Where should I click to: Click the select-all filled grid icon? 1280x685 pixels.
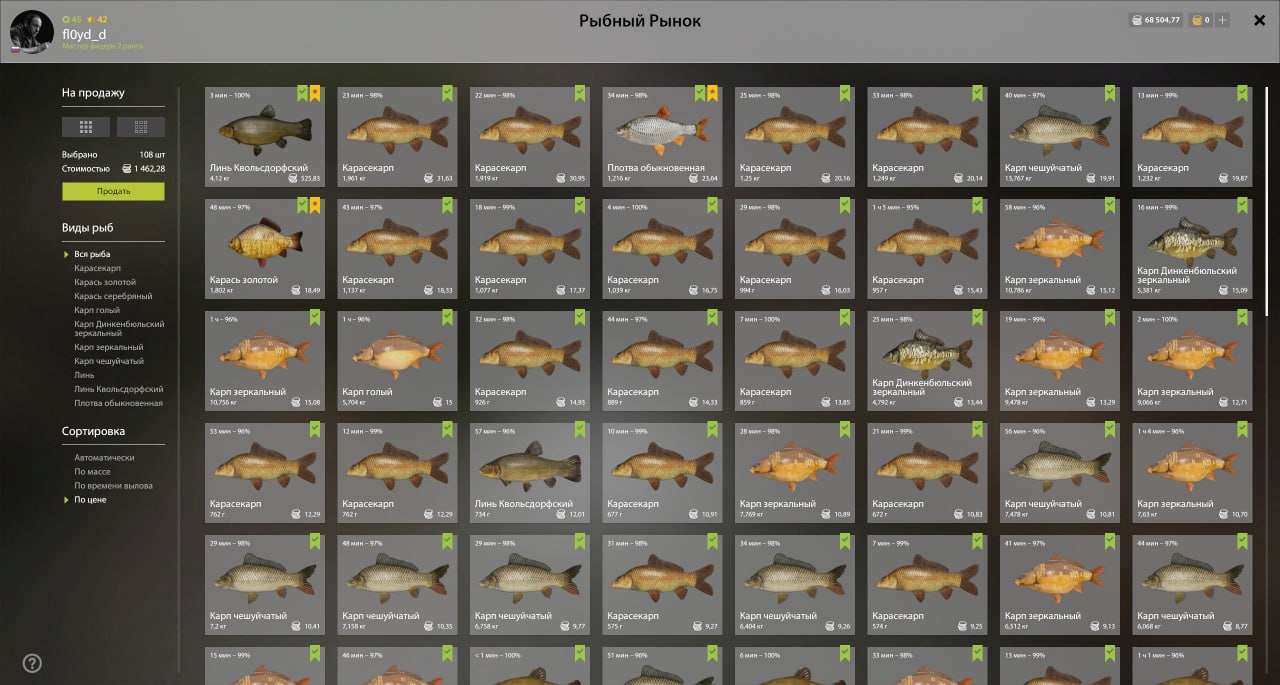coord(86,127)
